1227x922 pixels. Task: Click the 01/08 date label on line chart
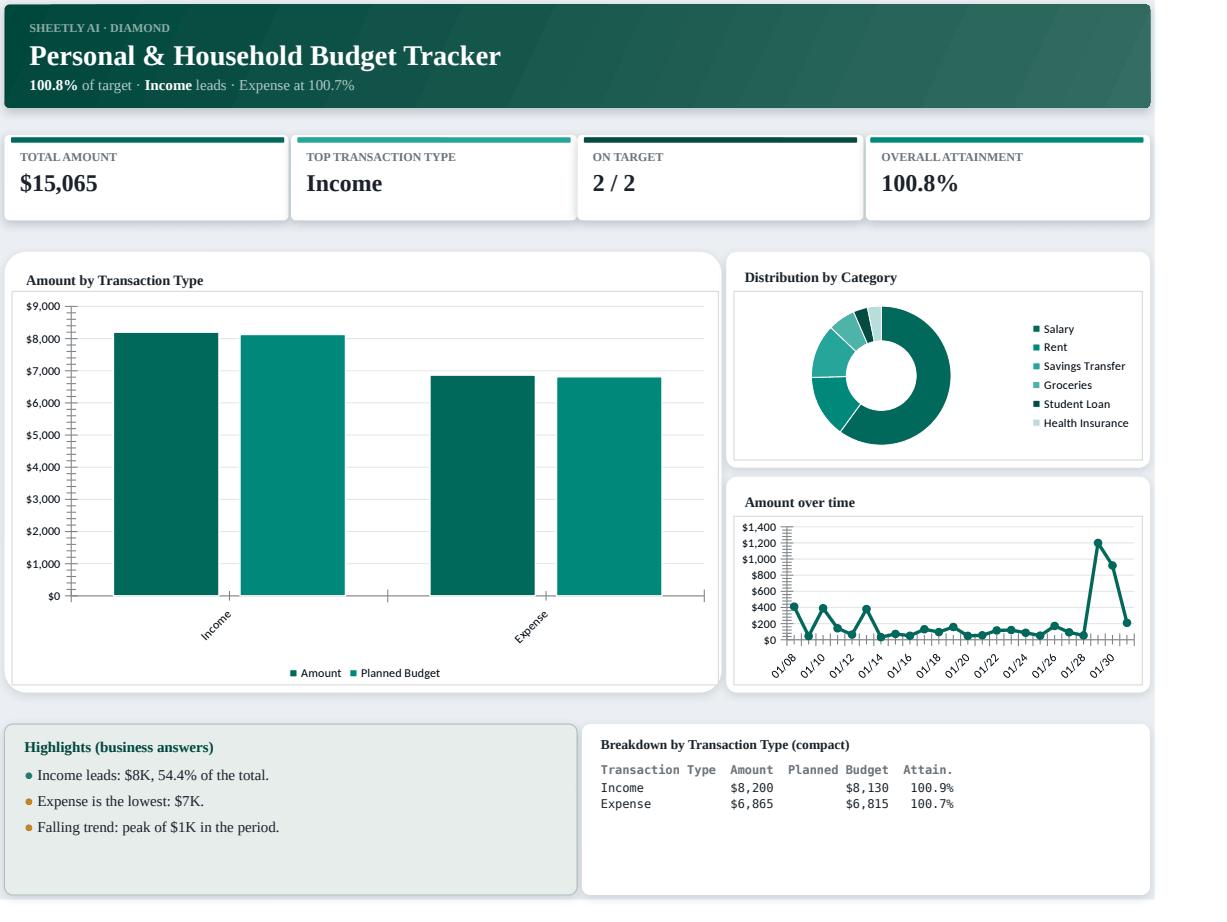coord(784,666)
